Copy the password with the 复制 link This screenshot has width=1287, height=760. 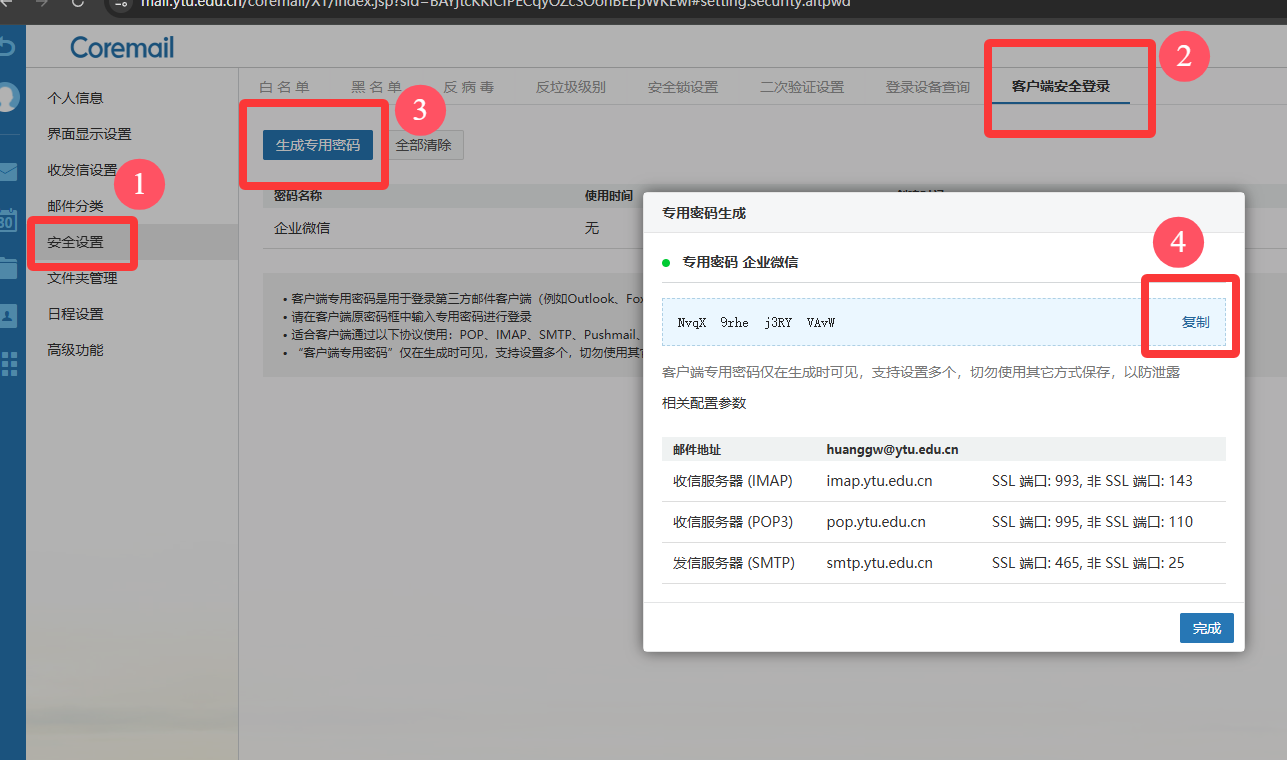[1195, 322]
